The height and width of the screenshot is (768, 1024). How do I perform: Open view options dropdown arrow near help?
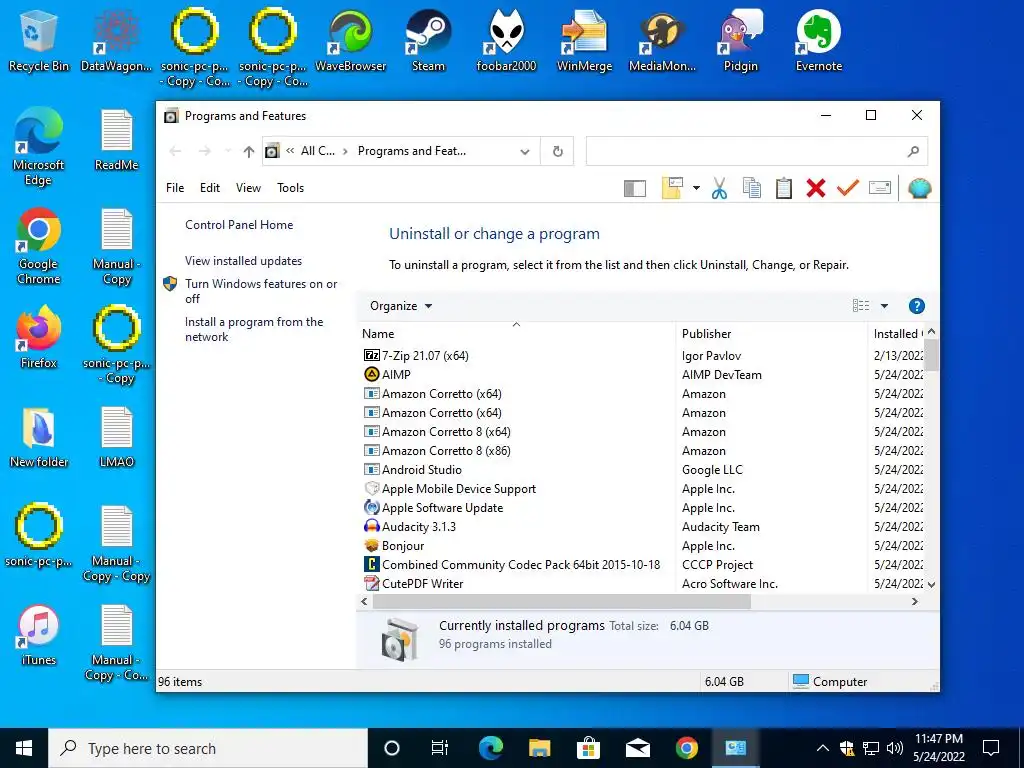[884, 306]
